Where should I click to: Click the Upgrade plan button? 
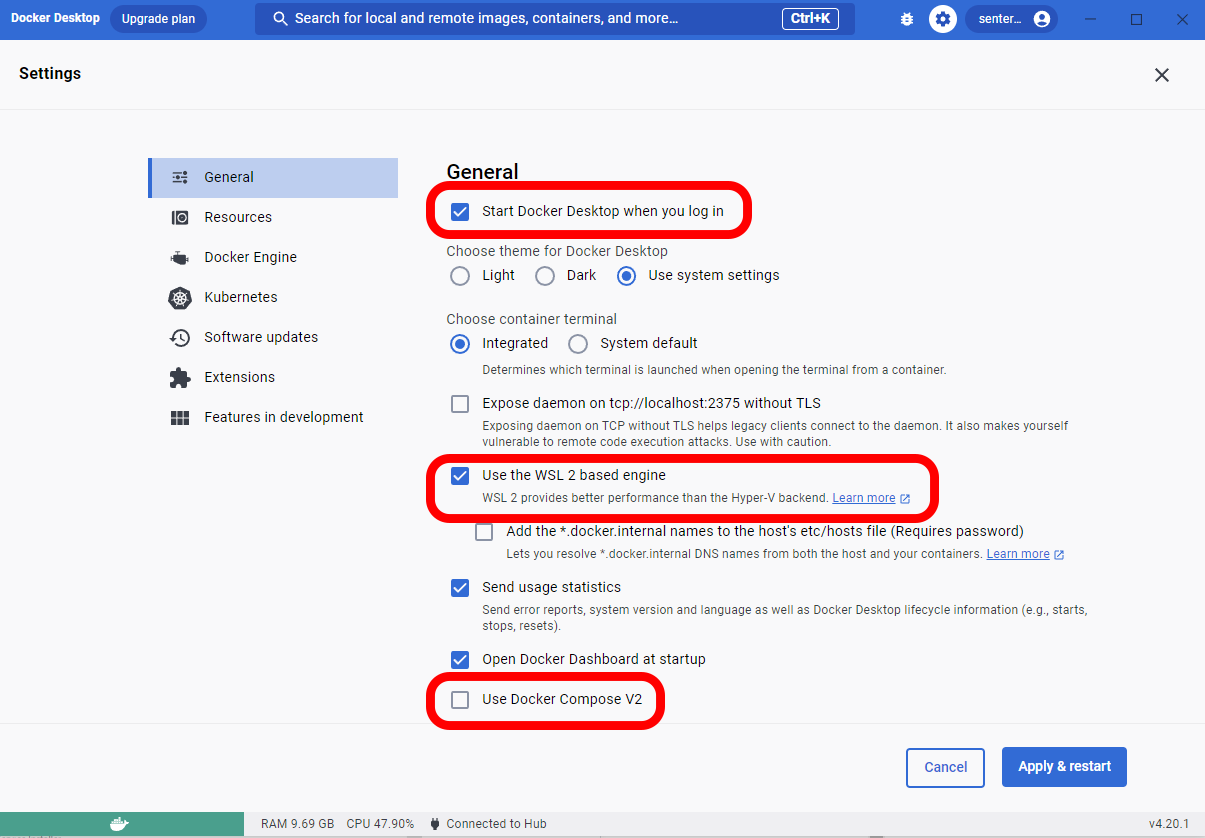158,19
